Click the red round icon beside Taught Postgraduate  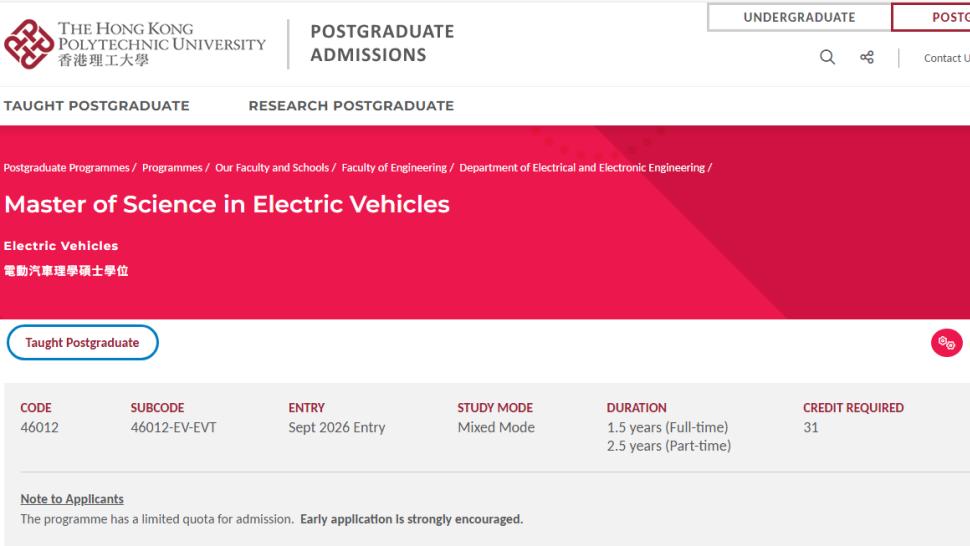(946, 343)
